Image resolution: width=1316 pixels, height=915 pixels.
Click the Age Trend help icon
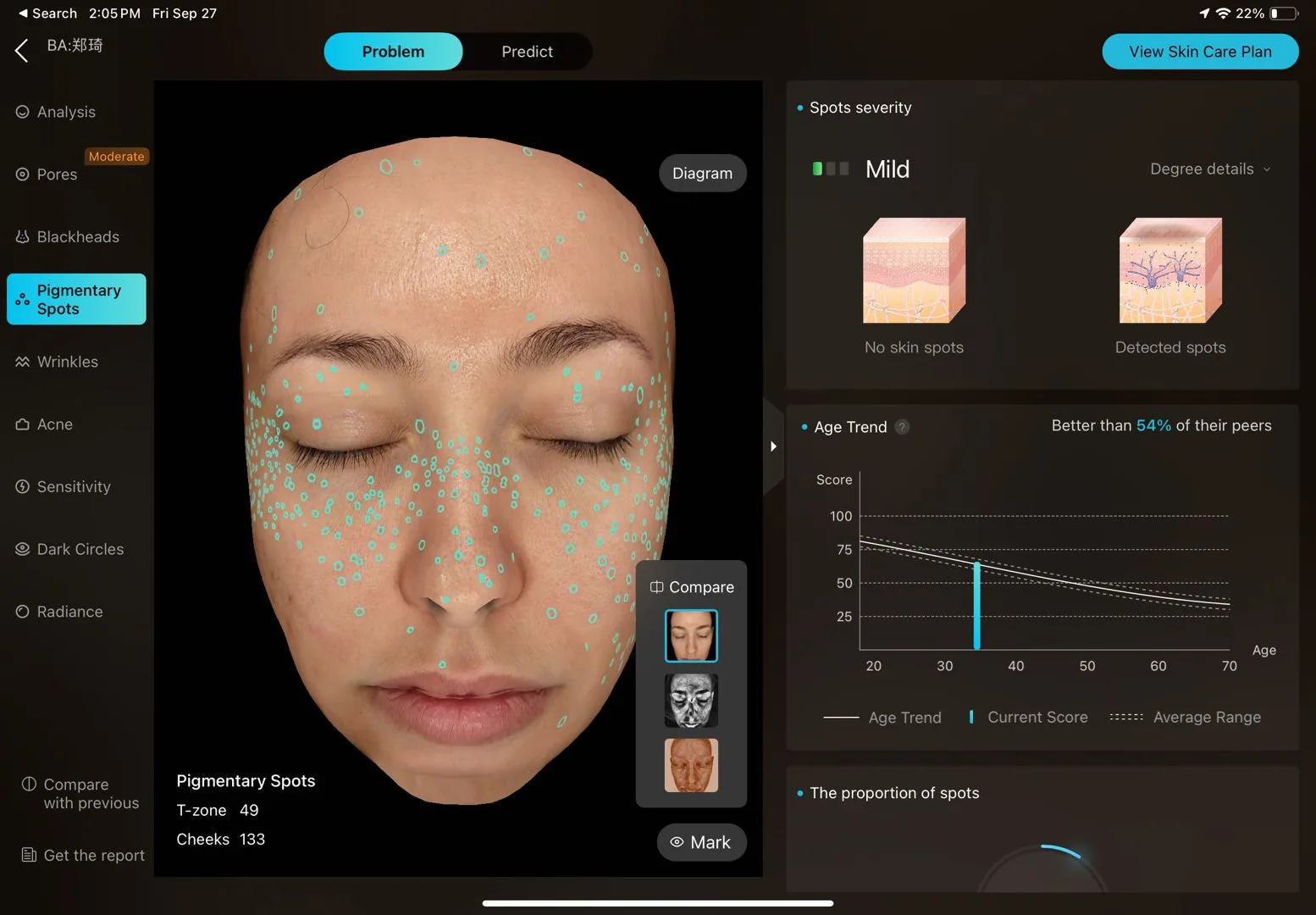(903, 427)
